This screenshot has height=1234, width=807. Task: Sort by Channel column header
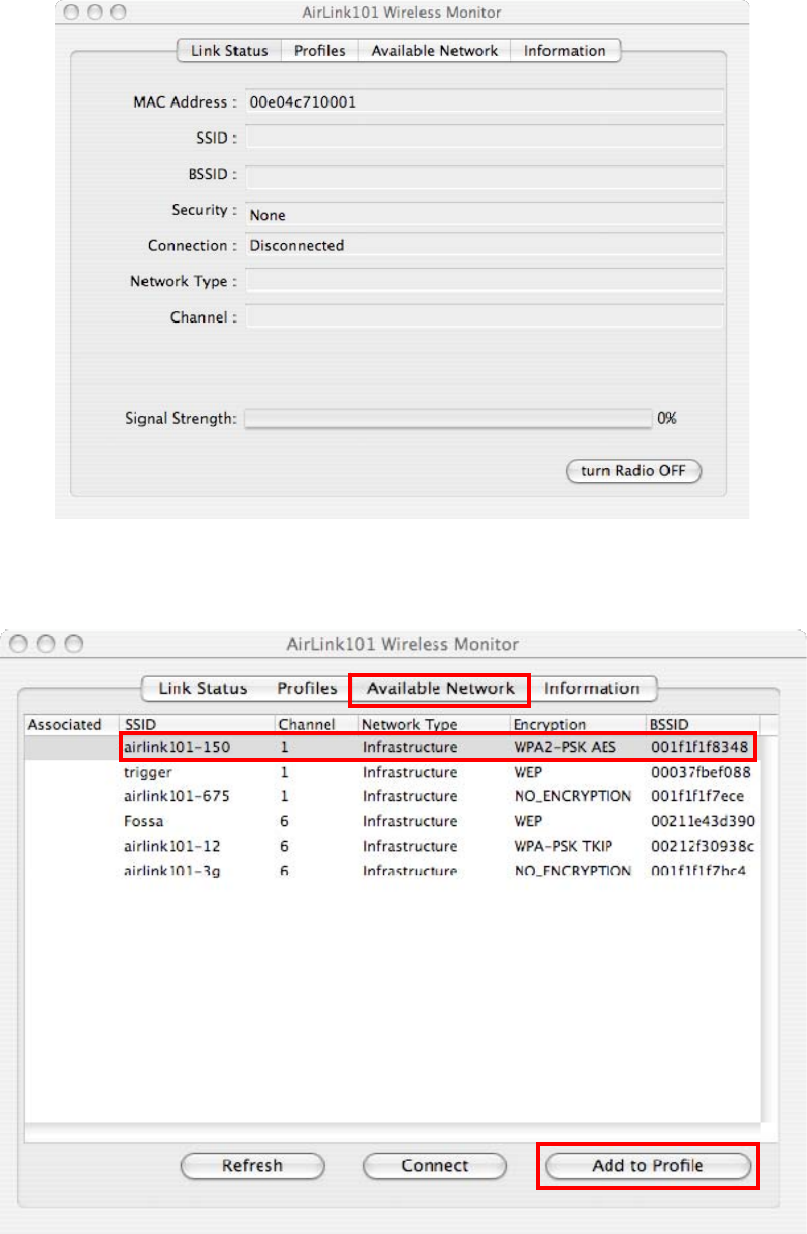pyautogui.click(x=317, y=724)
